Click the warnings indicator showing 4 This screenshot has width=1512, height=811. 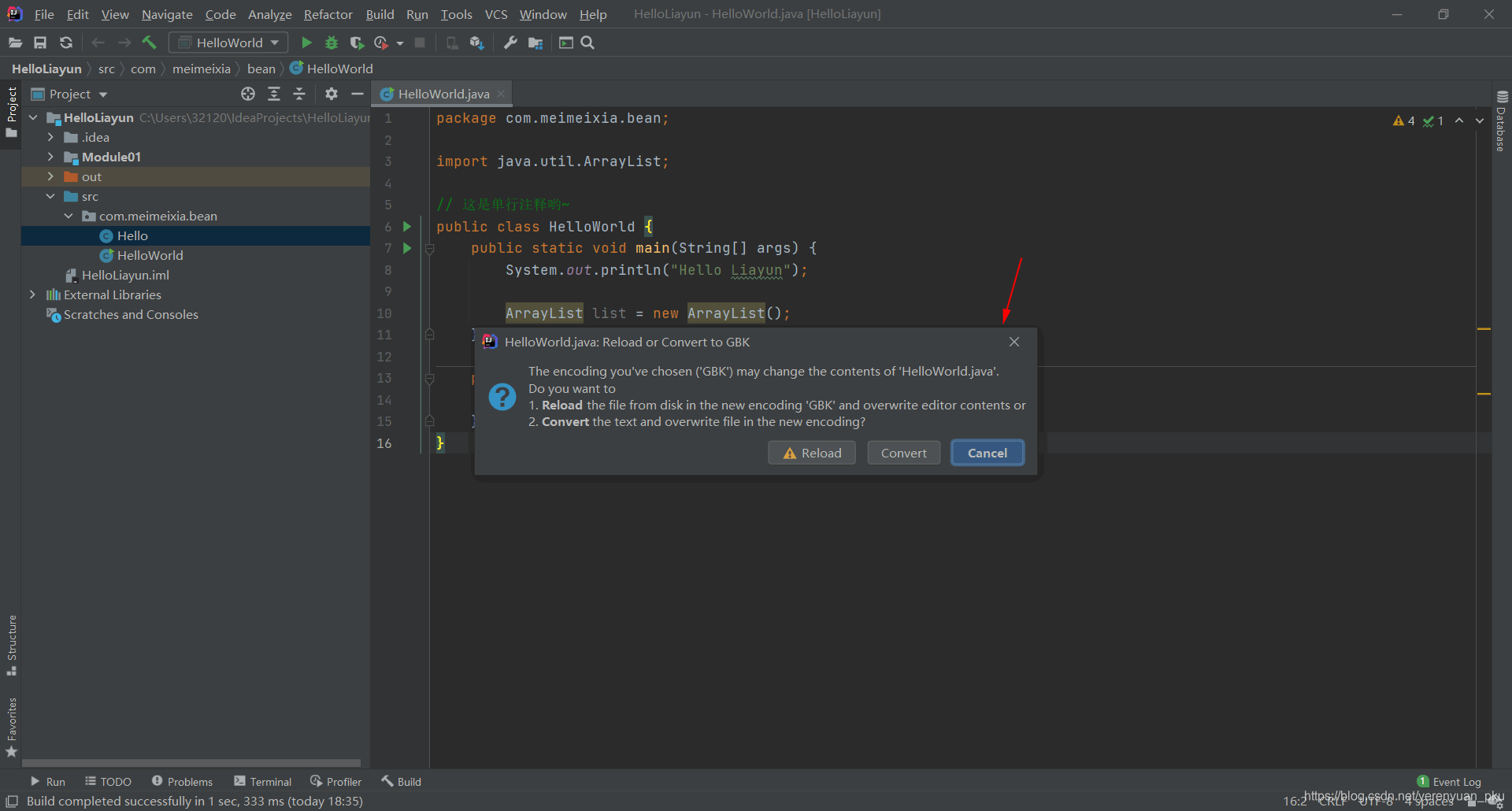(x=1403, y=120)
